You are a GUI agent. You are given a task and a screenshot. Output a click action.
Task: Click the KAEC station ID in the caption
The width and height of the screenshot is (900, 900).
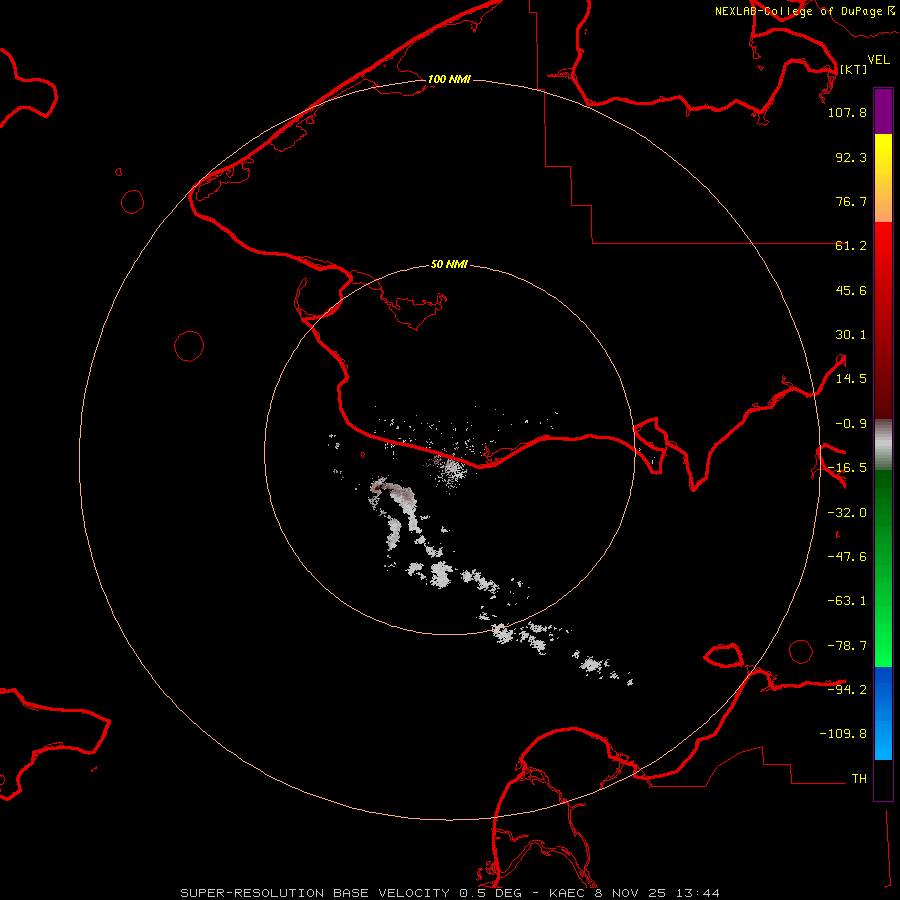(x=567, y=893)
